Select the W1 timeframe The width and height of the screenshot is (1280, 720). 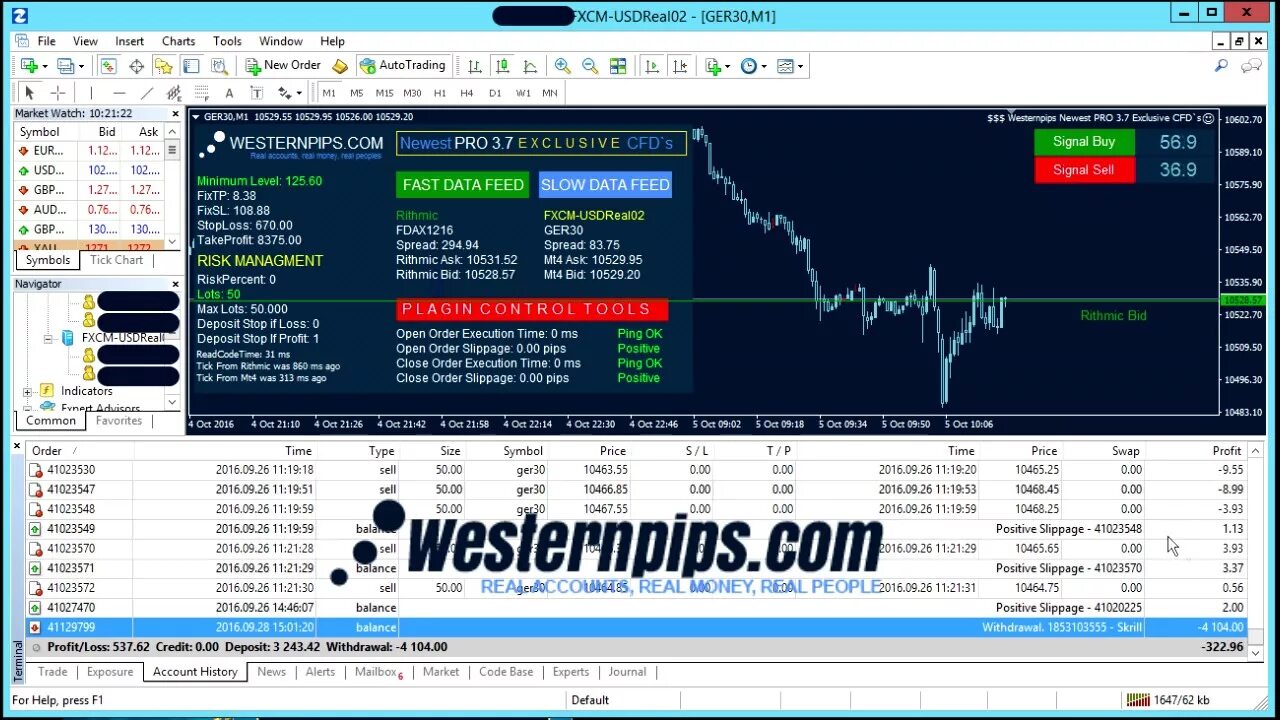523,93
